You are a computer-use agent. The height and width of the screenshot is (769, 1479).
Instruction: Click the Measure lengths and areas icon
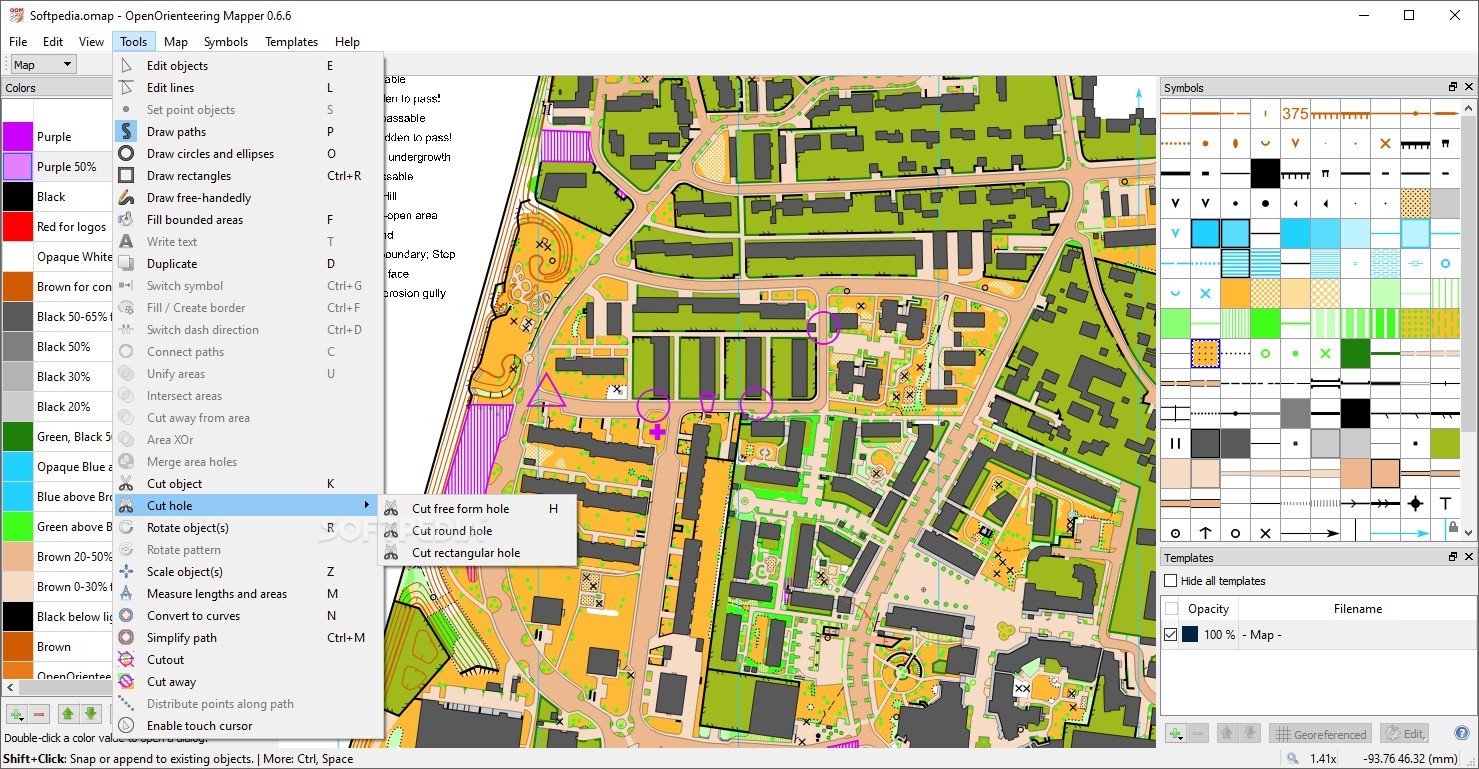[126, 594]
